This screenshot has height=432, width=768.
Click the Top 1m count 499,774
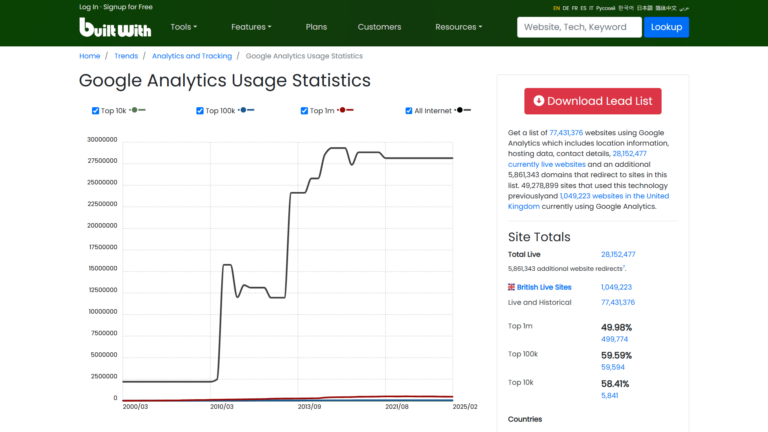(x=614, y=339)
